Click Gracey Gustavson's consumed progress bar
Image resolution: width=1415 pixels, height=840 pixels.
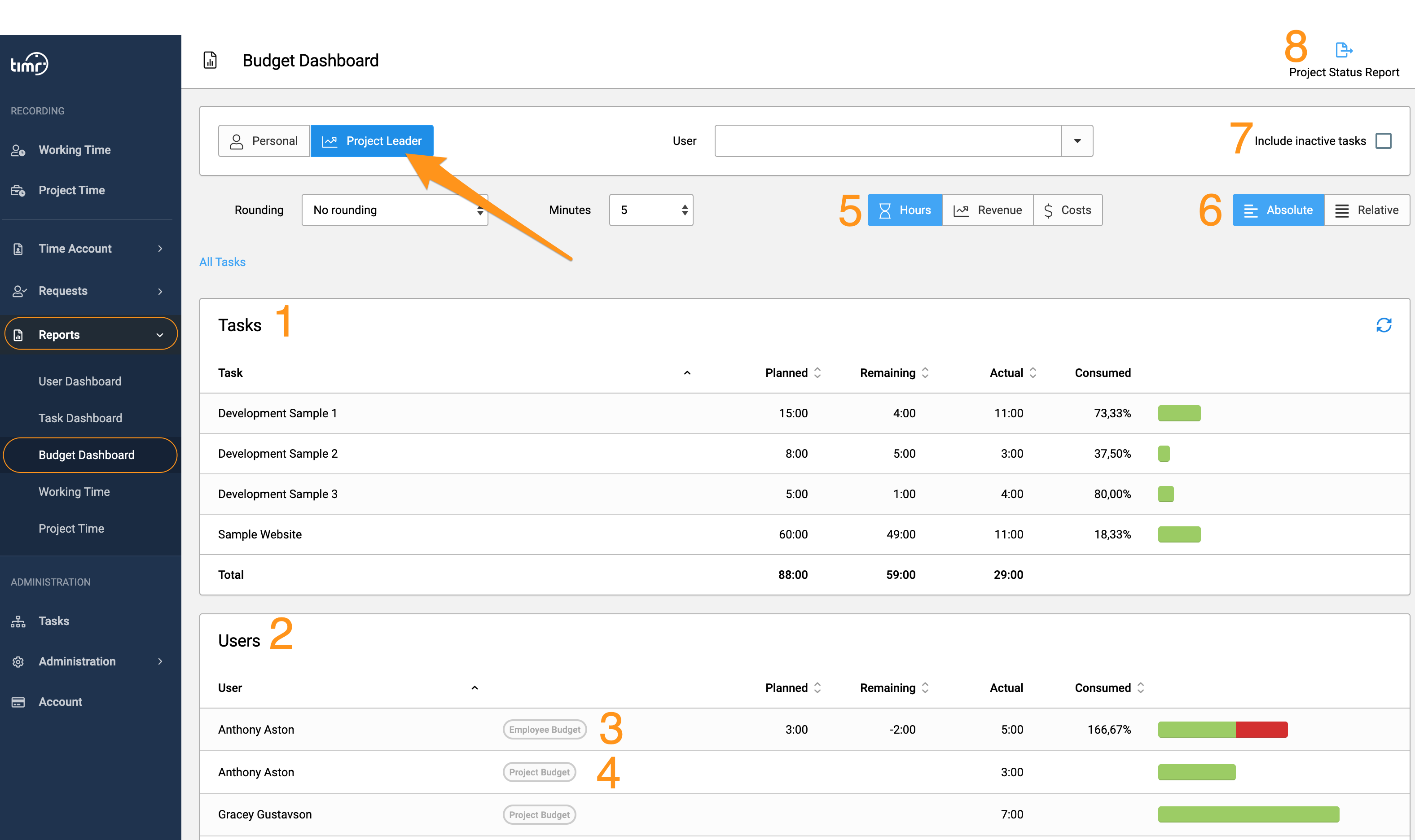coord(1248,814)
